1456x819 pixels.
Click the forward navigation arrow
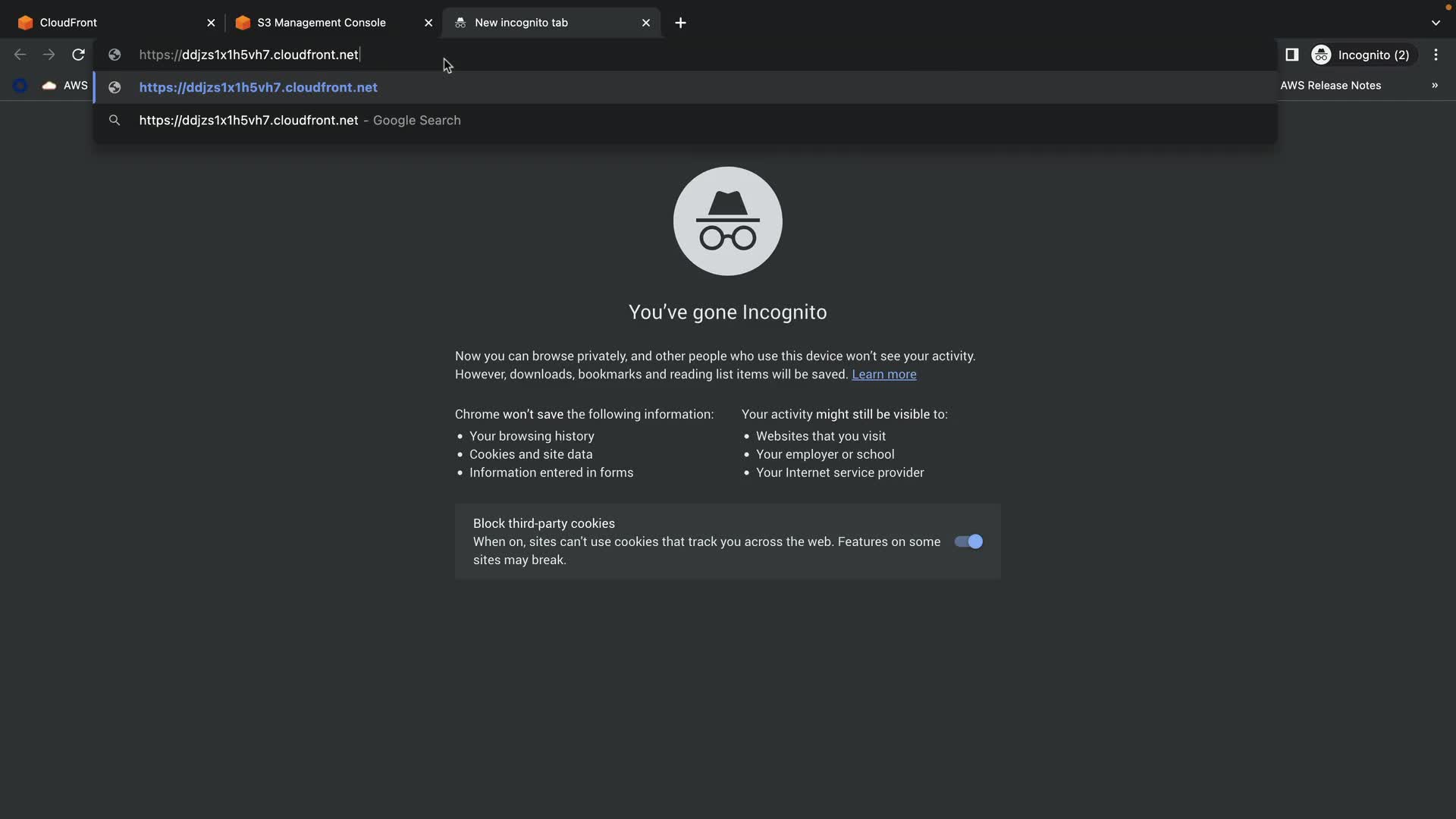(49, 55)
